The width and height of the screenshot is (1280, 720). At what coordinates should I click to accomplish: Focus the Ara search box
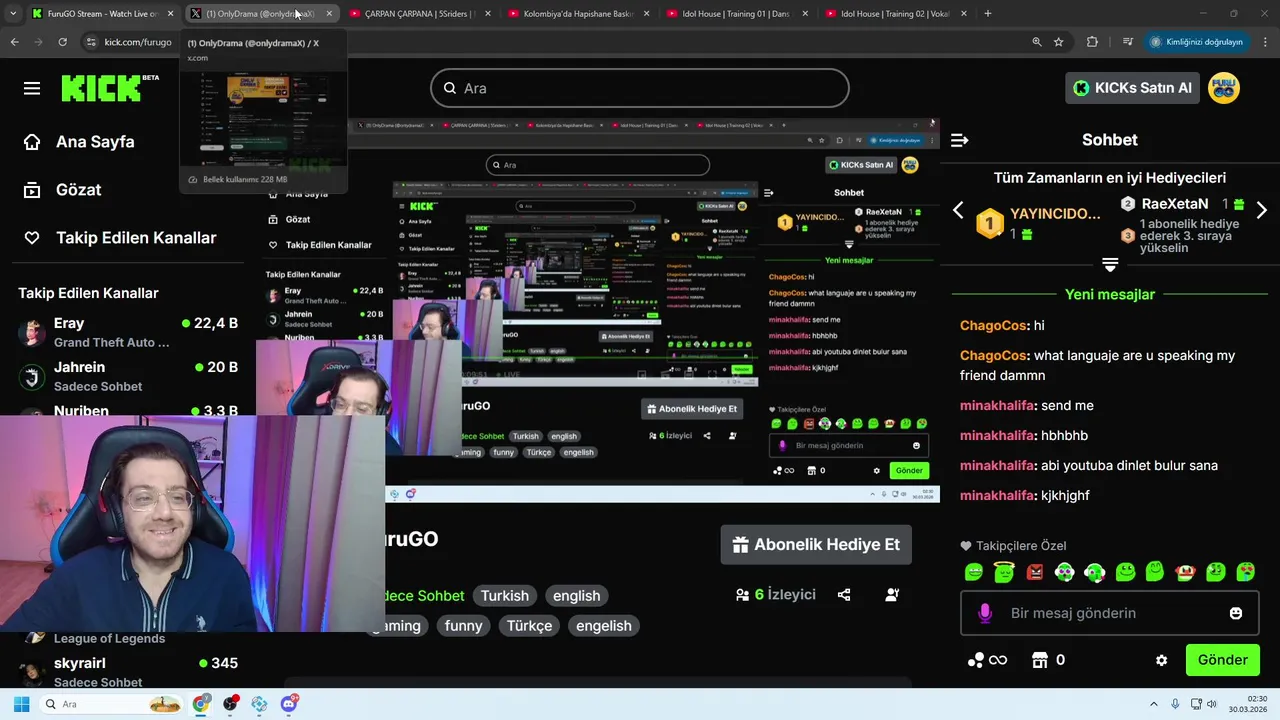click(640, 88)
